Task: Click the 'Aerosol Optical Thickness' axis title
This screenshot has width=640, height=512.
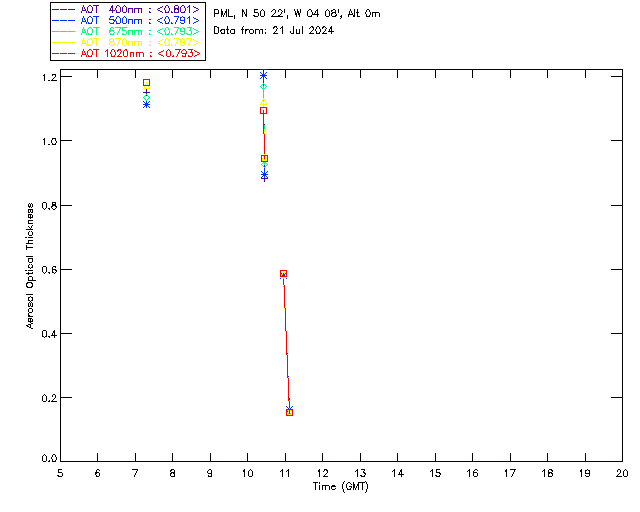Action: click(x=30, y=266)
